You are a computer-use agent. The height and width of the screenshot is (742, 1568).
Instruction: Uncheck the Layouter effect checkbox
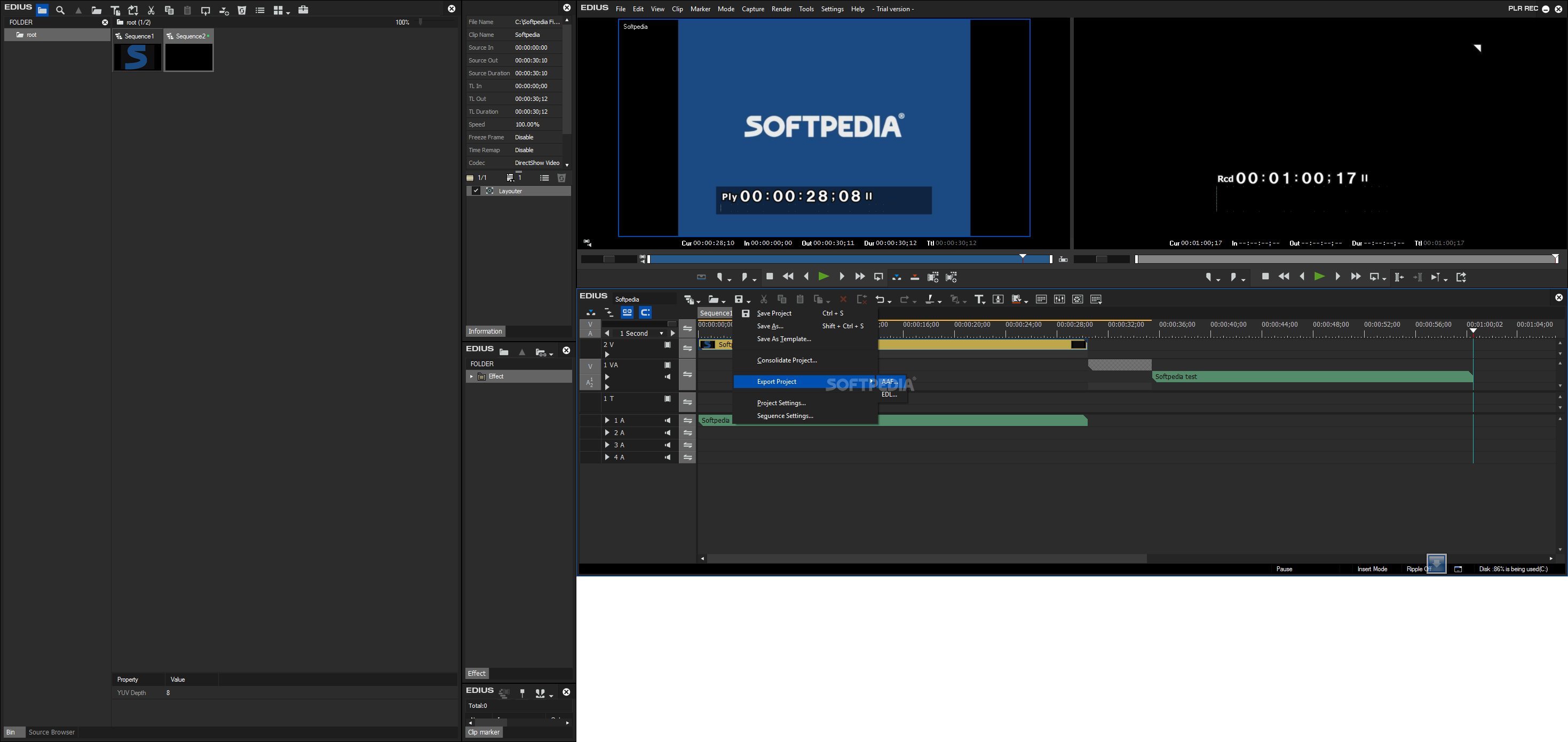[476, 191]
